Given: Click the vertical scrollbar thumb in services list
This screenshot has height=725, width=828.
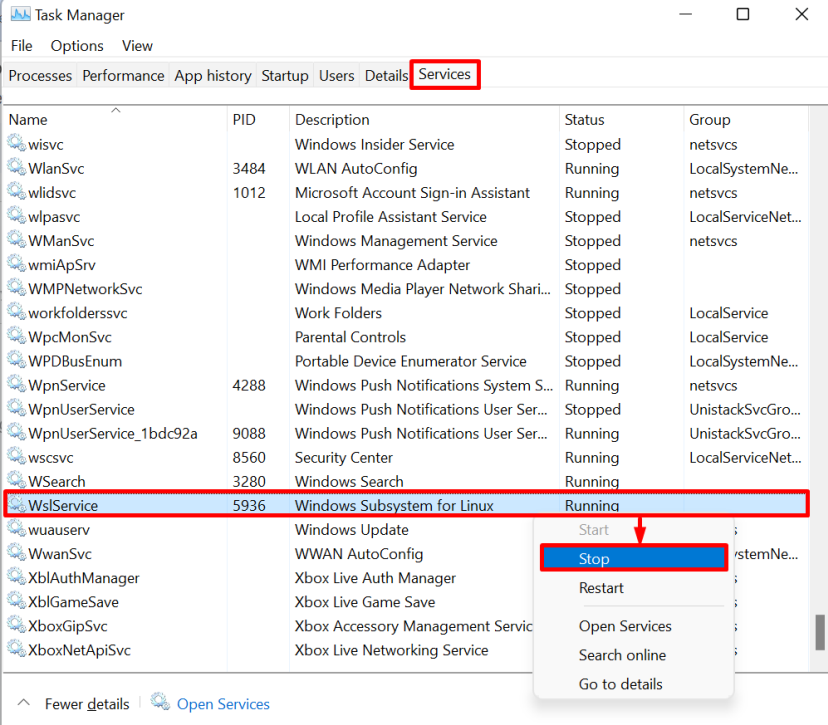Looking at the screenshot, I should (x=819, y=632).
